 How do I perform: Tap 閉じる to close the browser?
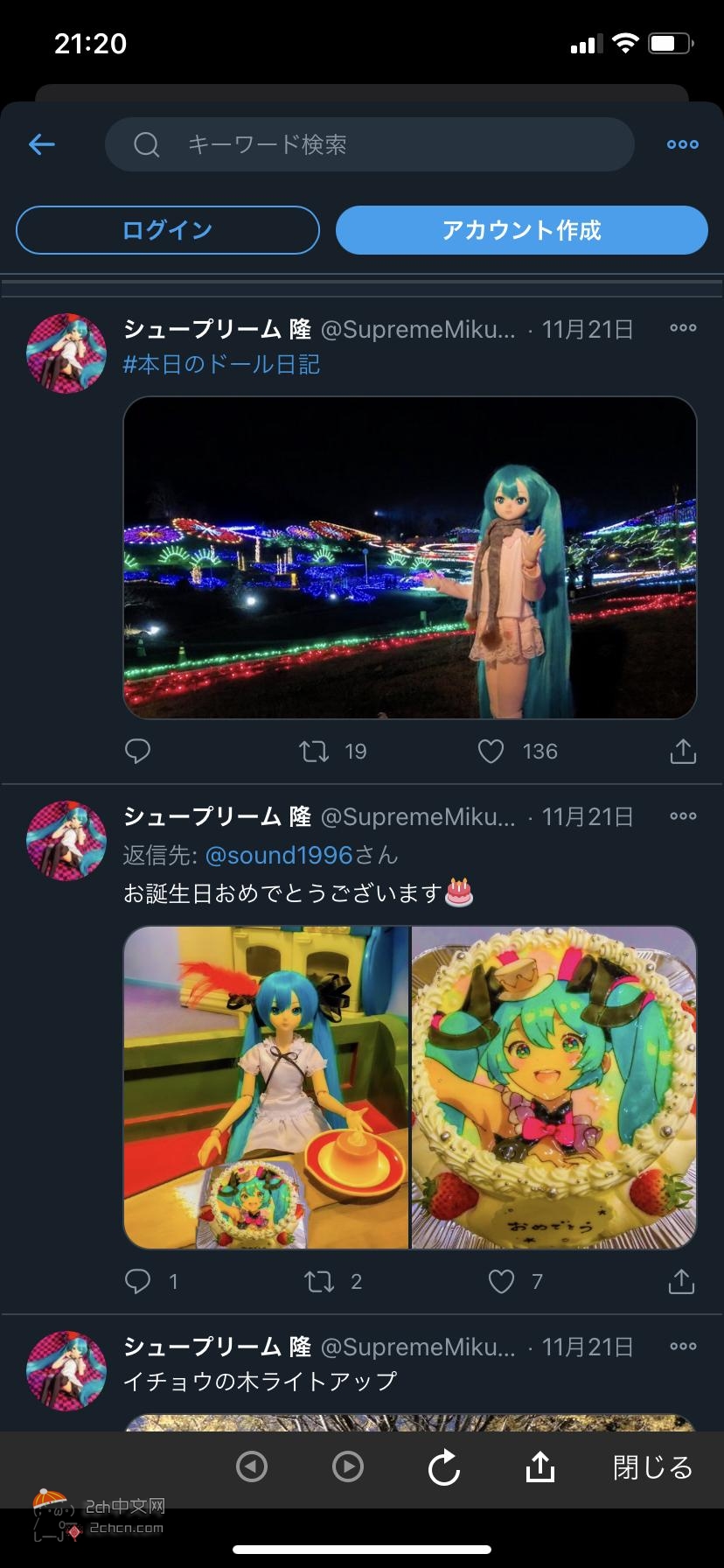pyautogui.click(x=652, y=1467)
